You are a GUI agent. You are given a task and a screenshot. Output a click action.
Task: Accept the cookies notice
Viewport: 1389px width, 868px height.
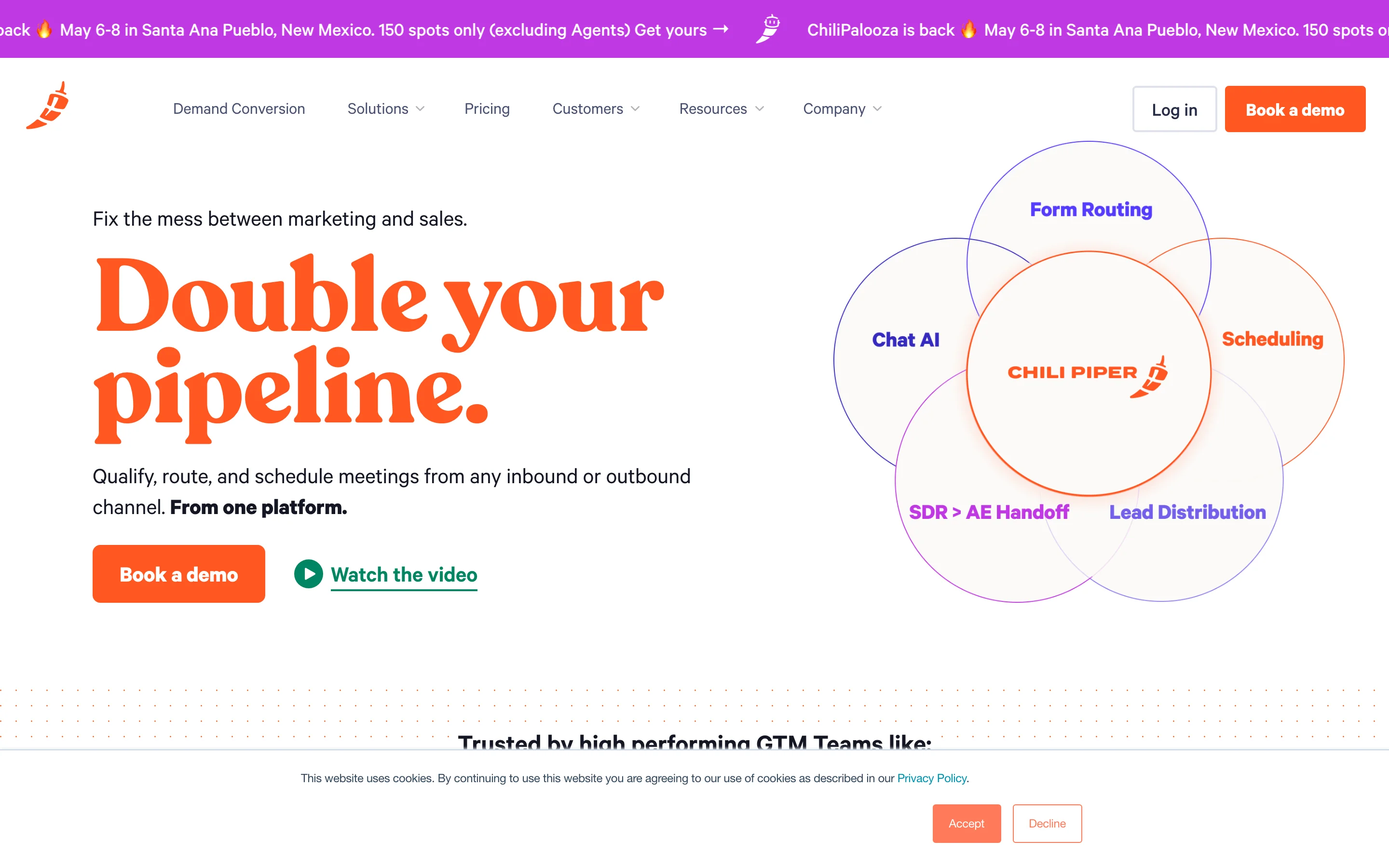(x=966, y=823)
